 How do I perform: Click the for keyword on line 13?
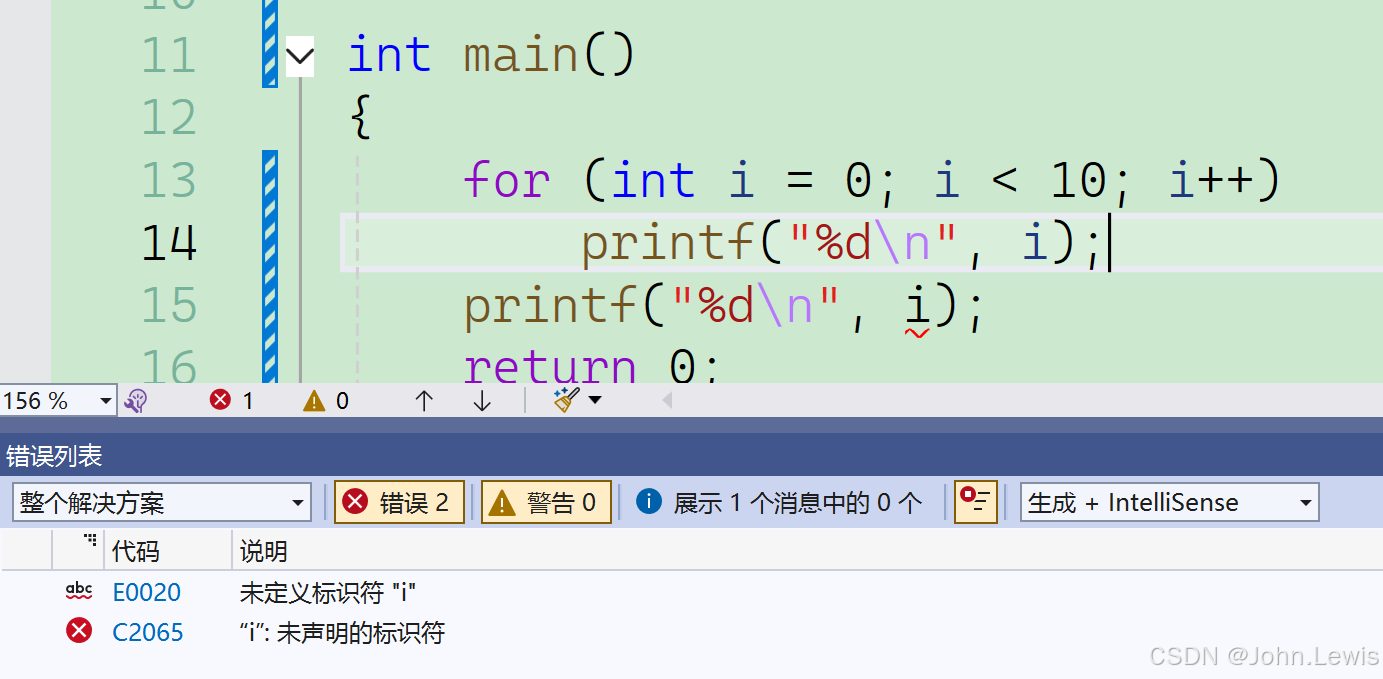[x=507, y=181]
